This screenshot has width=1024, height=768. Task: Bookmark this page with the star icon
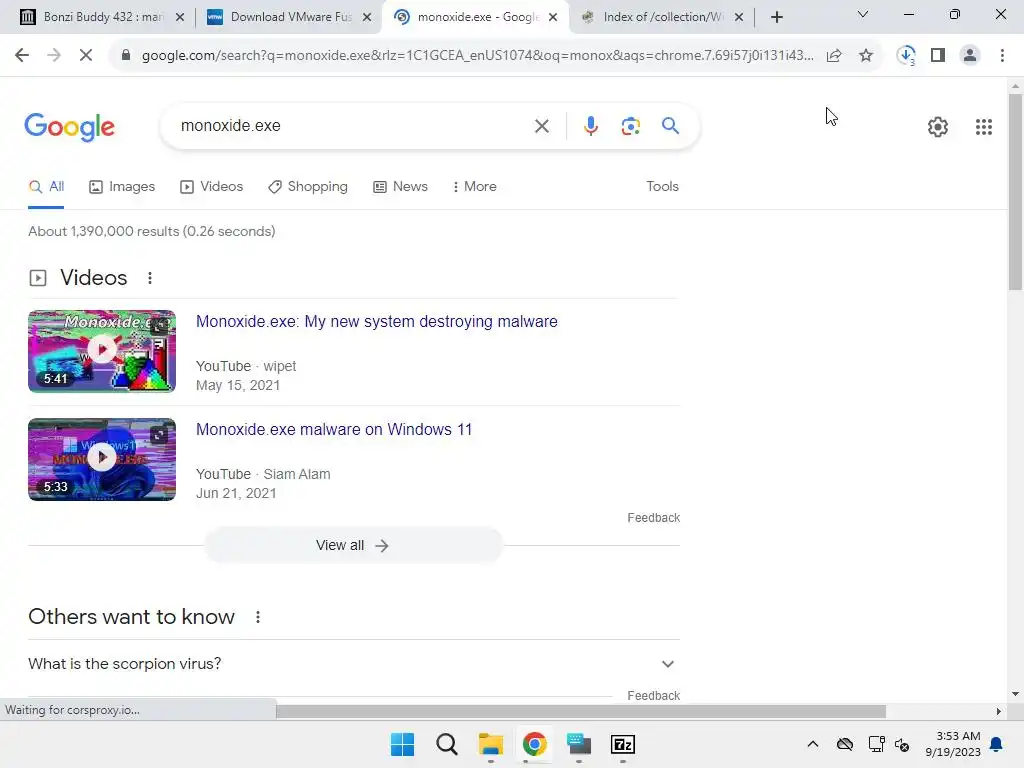[866, 56]
